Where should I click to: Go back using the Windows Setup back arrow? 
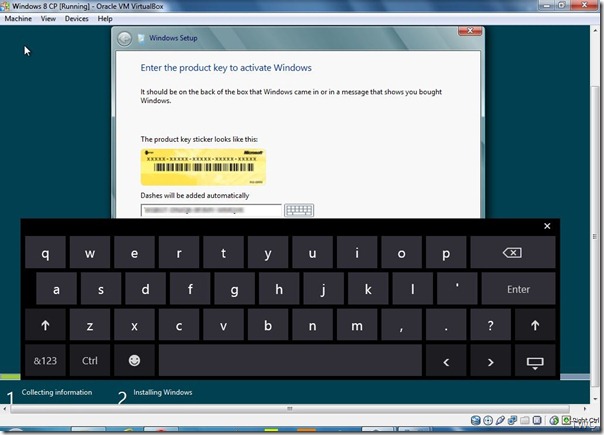click(124, 39)
